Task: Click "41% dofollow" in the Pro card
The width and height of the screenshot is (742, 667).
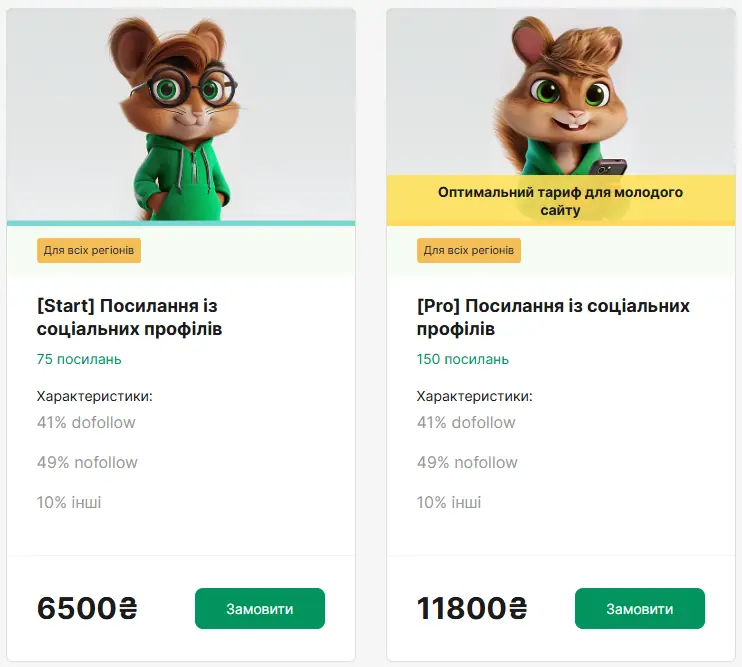Action: coord(466,422)
